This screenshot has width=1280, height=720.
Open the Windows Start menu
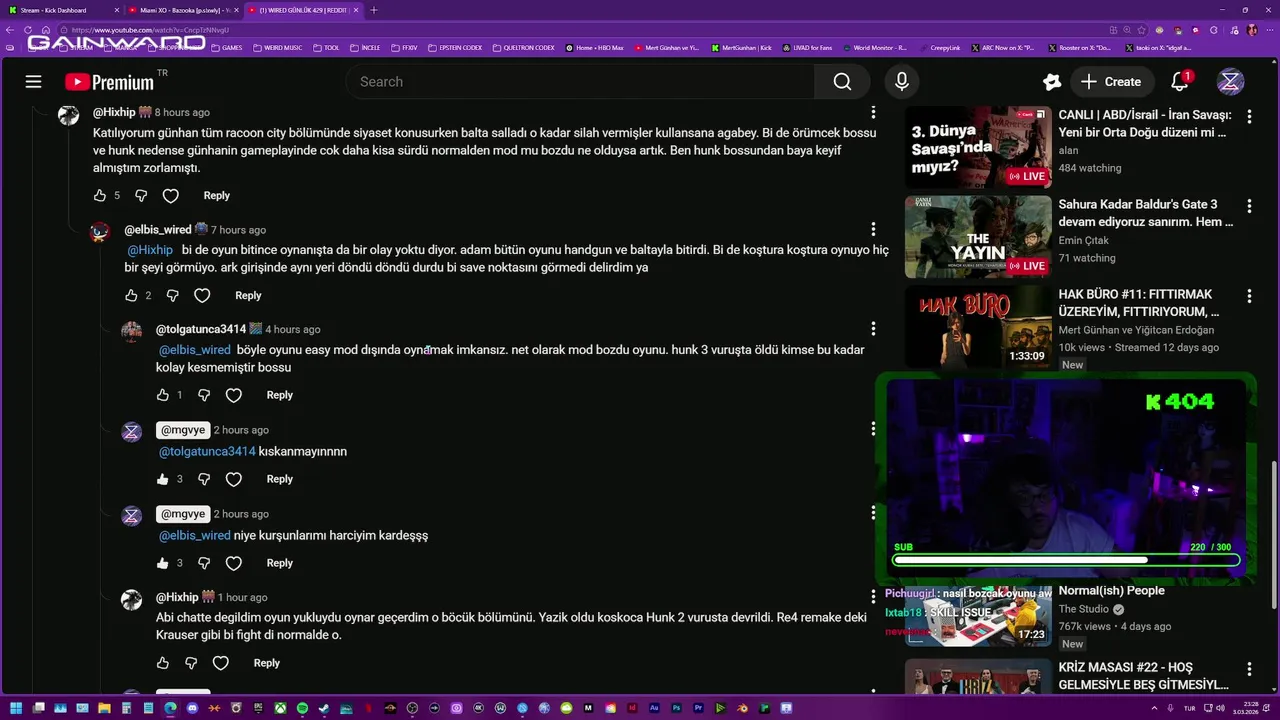tap(16, 708)
